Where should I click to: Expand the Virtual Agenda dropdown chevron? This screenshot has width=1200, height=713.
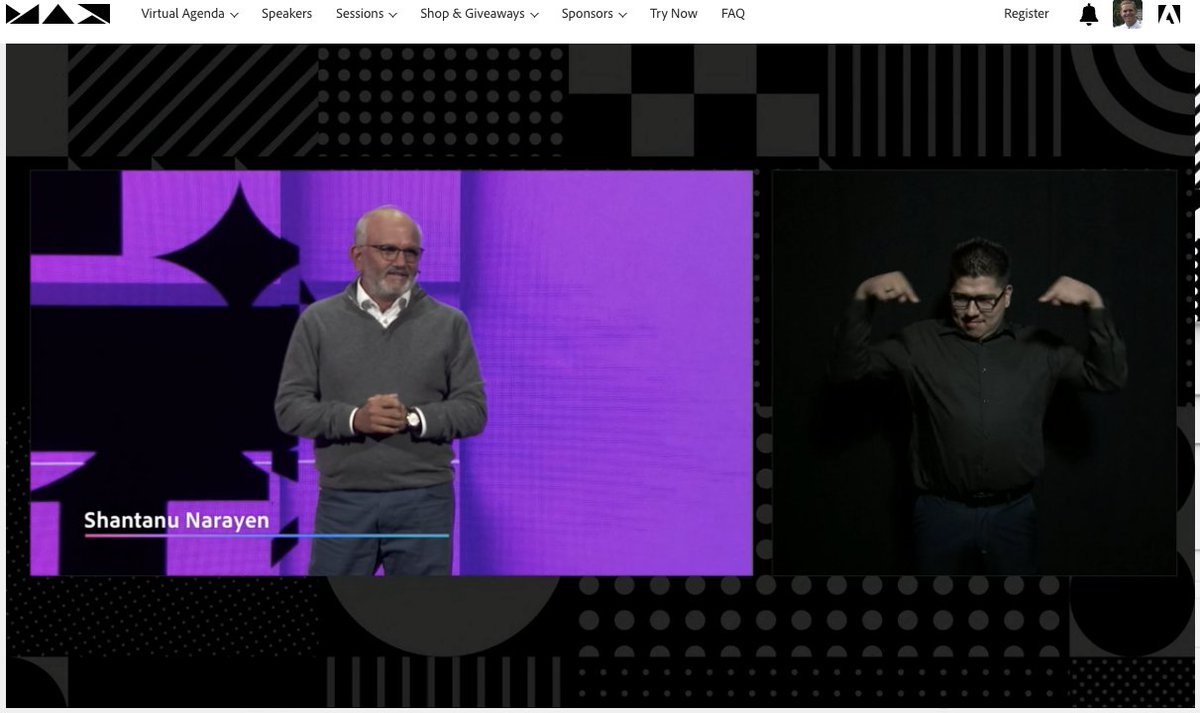click(x=236, y=15)
